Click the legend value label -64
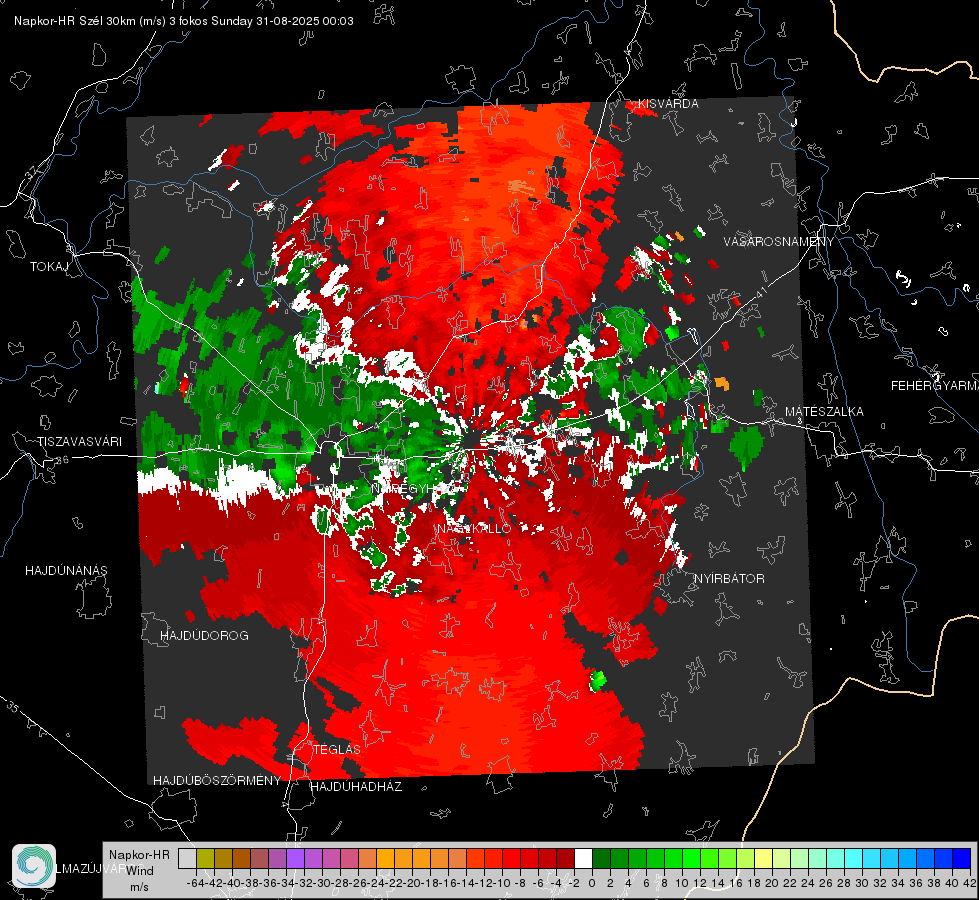 click(x=196, y=883)
